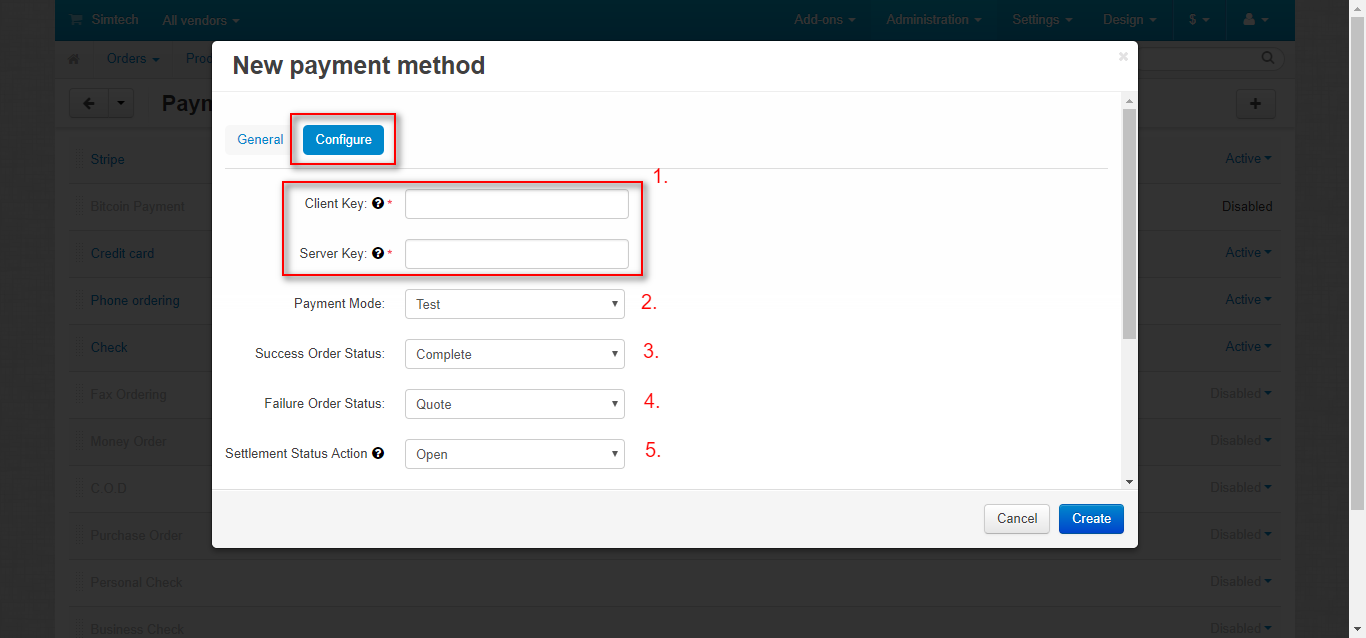This screenshot has height=638, width=1366.
Task: Open the All vendors dropdown
Action: [x=201, y=20]
